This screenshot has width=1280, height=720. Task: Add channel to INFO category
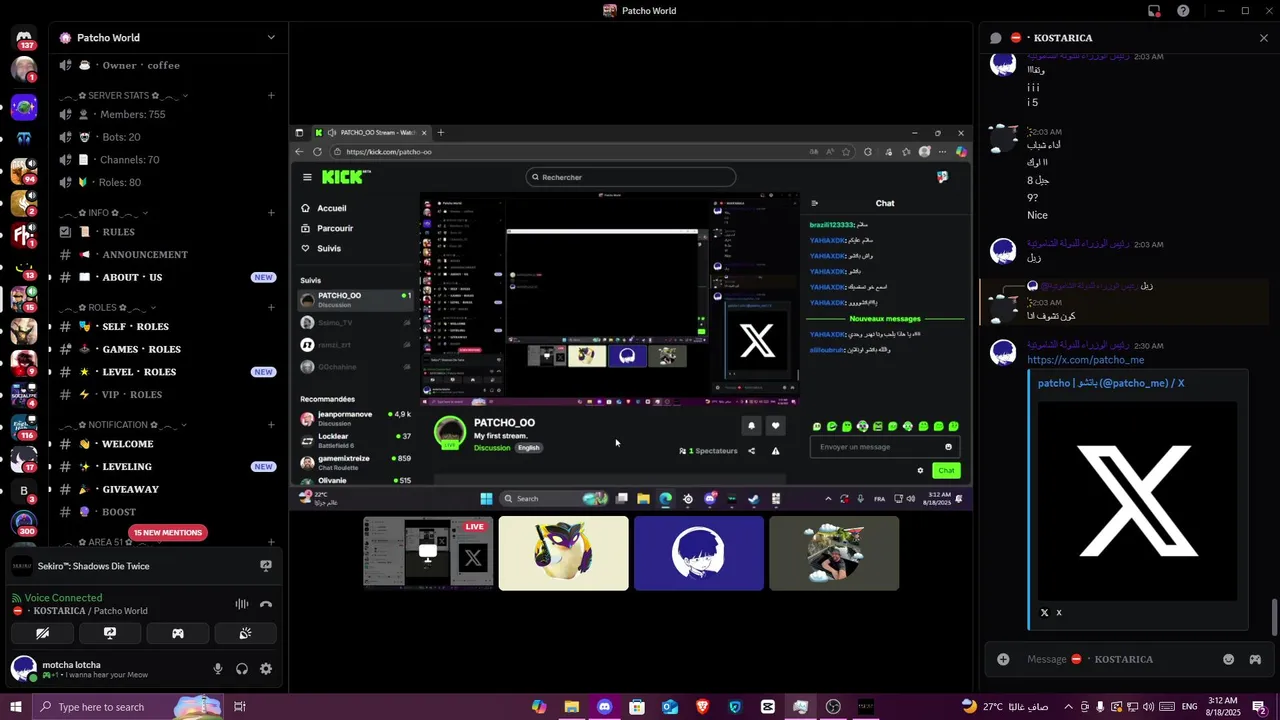271,213
